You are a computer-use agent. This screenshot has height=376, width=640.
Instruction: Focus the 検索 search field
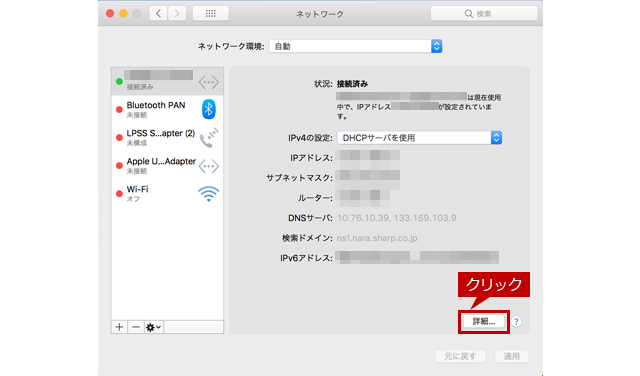[x=484, y=14]
